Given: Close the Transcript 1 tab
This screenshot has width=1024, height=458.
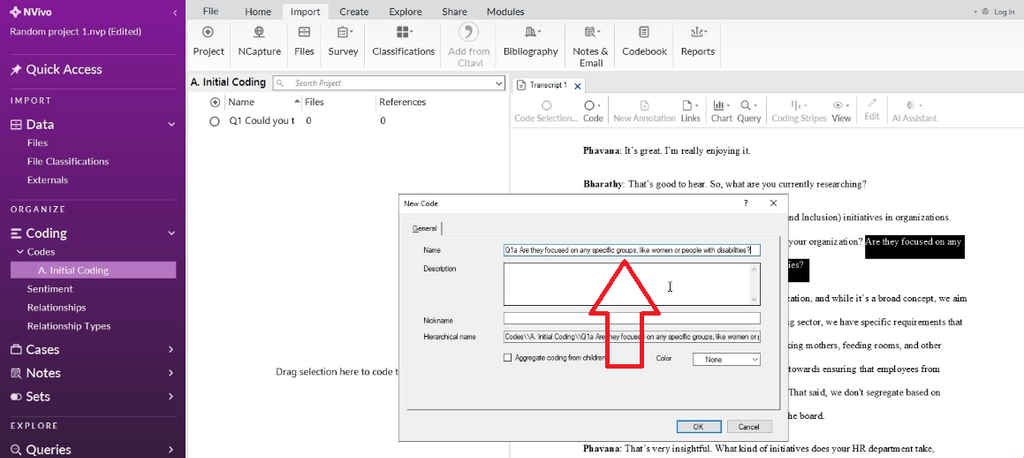Looking at the screenshot, I should (577, 86).
